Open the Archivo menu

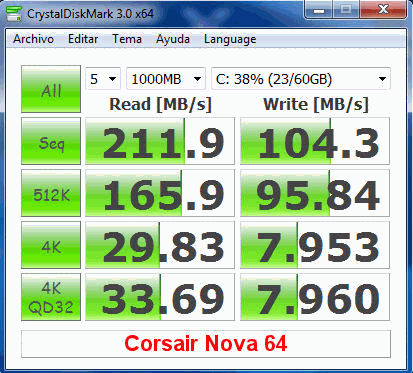pos(33,39)
